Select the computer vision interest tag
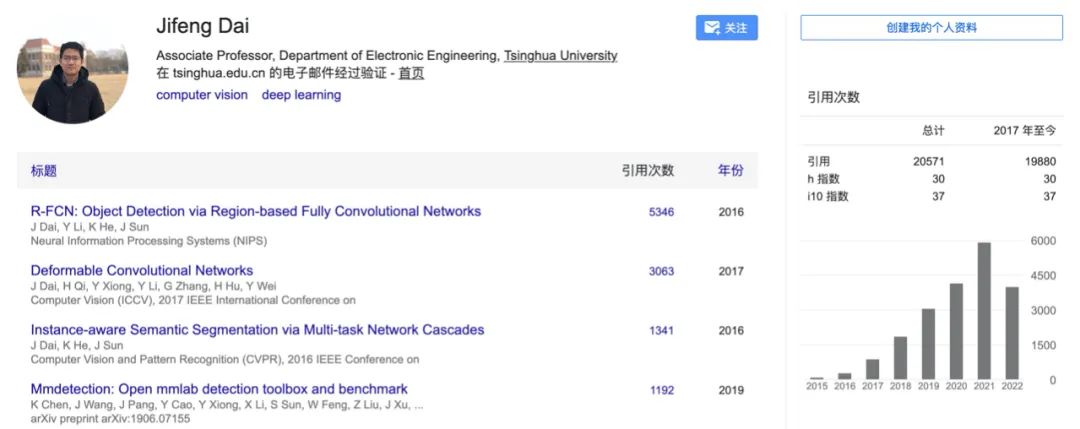 [202, 95]
